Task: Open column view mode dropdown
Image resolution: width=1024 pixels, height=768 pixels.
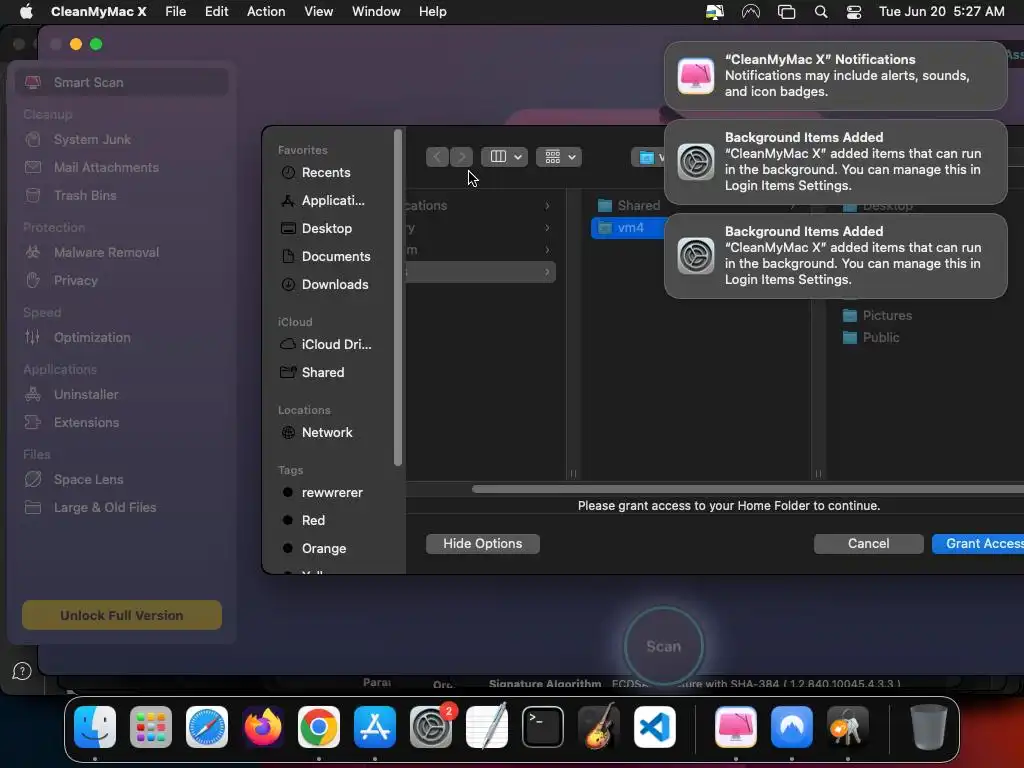Action: pos(504,157)
